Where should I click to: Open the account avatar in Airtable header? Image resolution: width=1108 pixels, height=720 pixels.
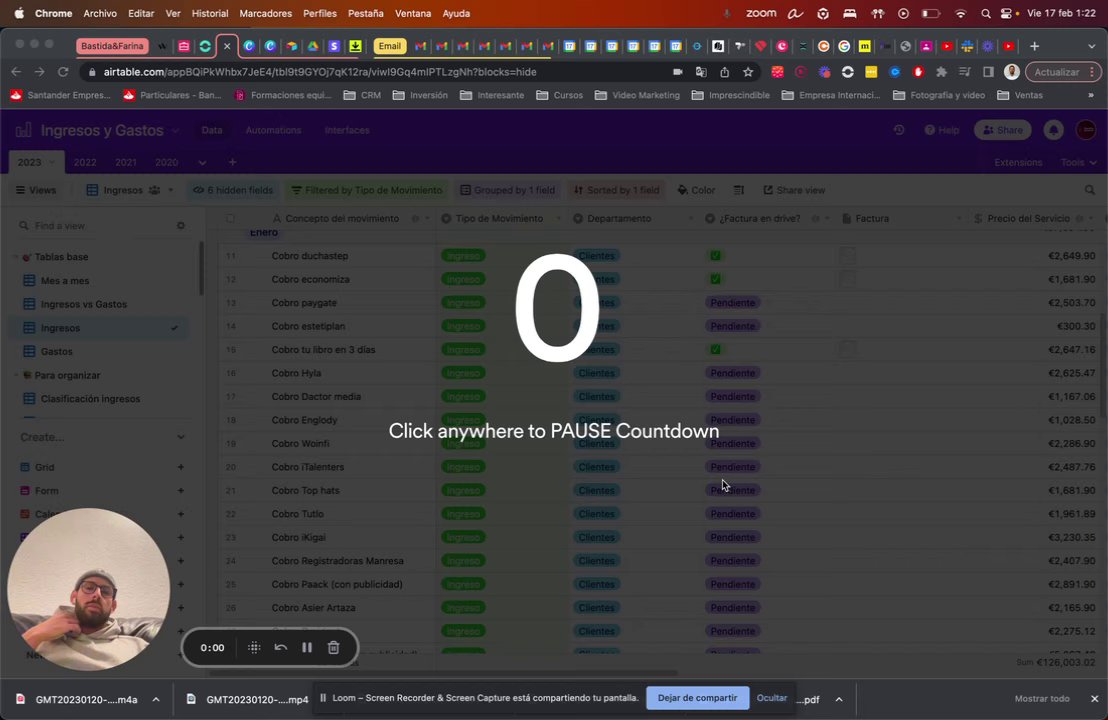tap(1086, 130)
